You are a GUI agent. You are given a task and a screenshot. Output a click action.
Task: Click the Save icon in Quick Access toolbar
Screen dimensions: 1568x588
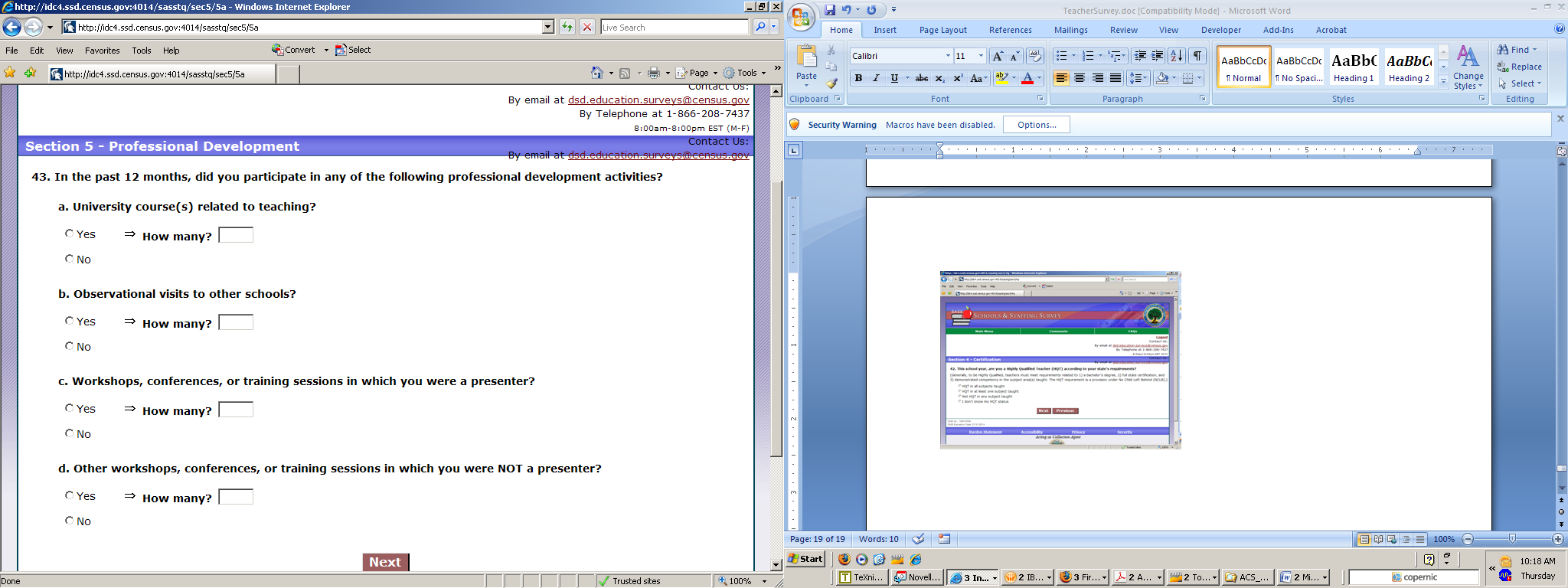pos(830,10)
